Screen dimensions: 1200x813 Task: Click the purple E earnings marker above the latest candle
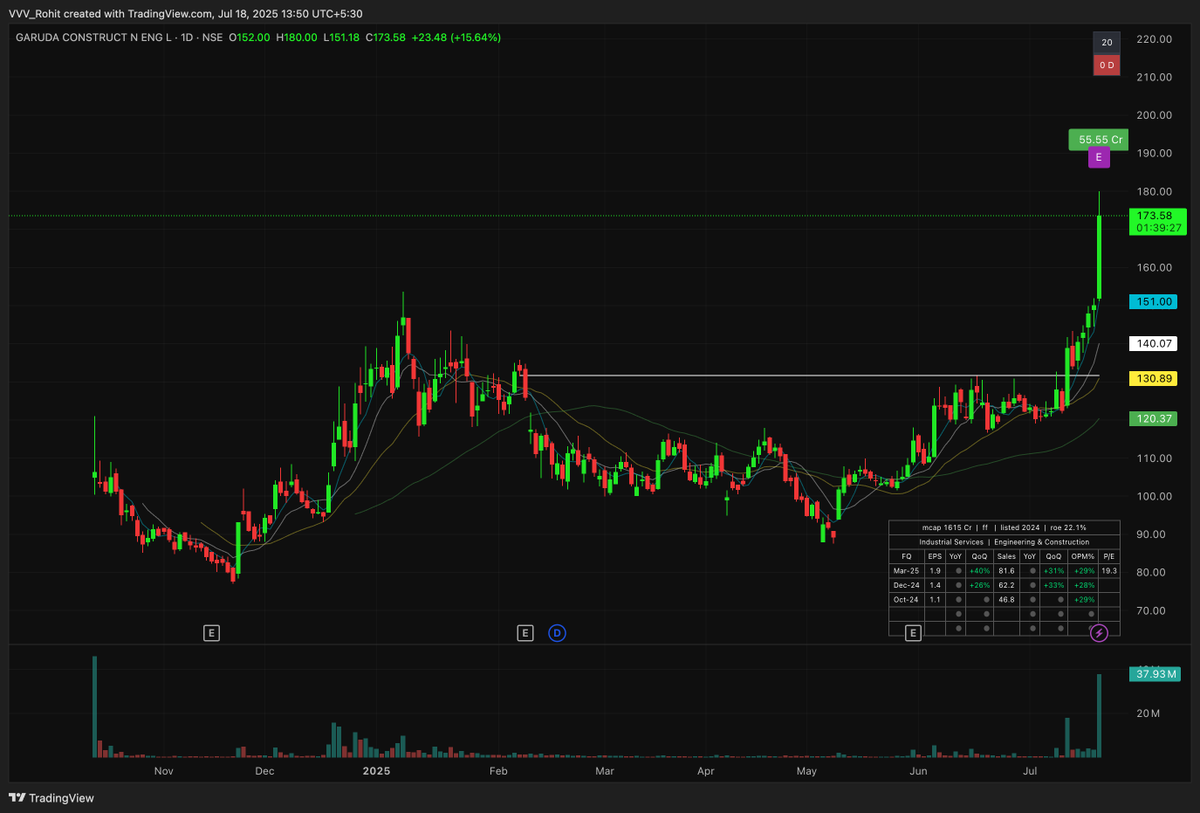click(1099, 158)
